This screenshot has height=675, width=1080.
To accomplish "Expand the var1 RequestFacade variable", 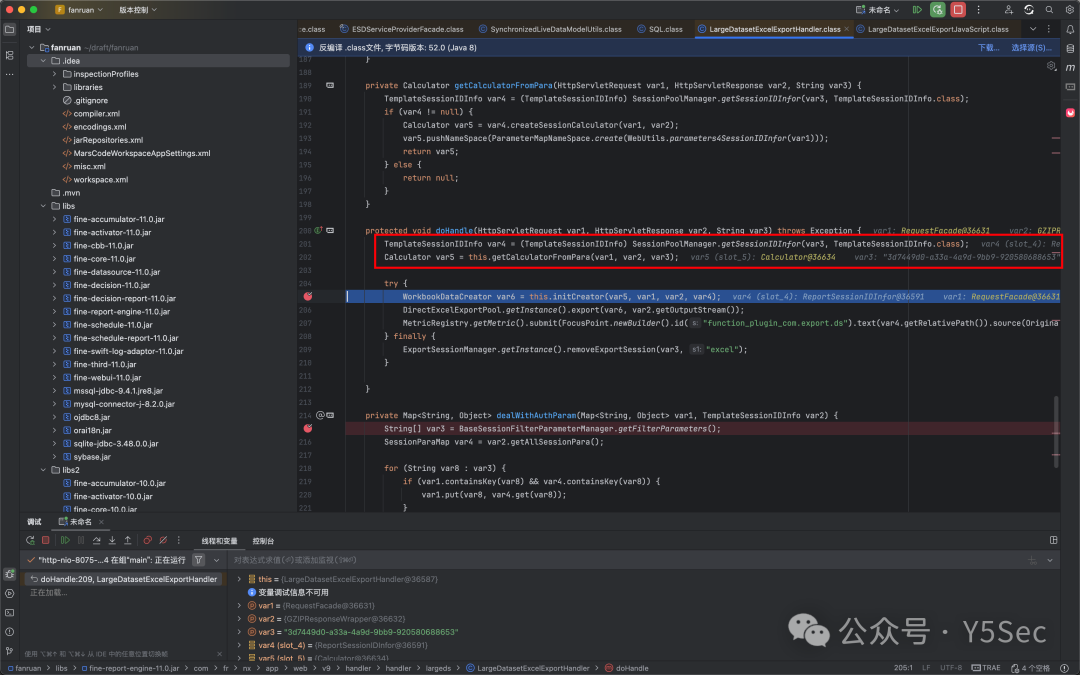I will click(x=239, y=605).
